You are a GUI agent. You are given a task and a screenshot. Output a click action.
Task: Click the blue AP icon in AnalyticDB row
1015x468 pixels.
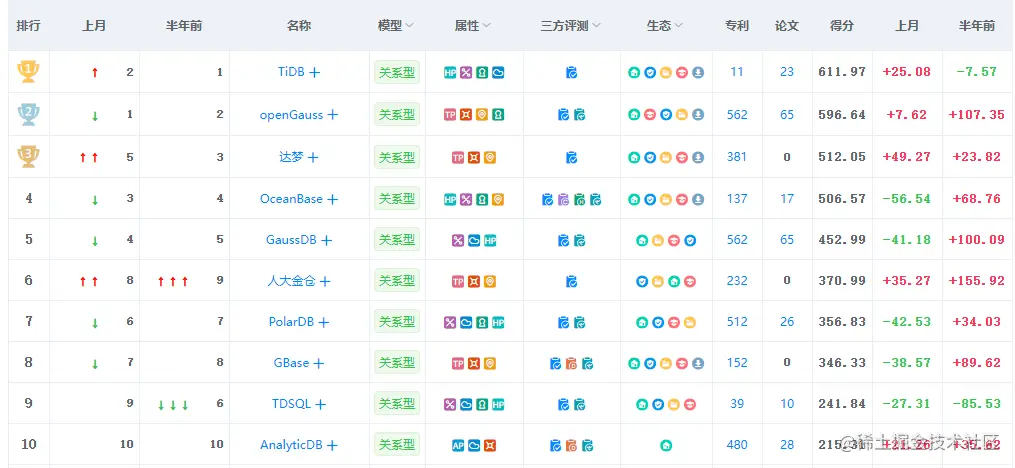coord(458,445)
